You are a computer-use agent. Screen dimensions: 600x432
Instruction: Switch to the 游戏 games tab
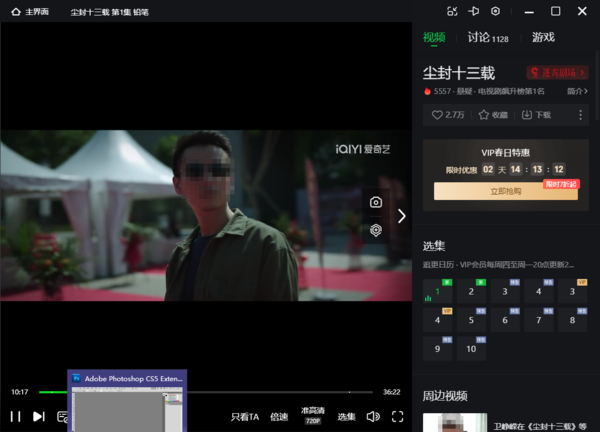click(543, 38)
